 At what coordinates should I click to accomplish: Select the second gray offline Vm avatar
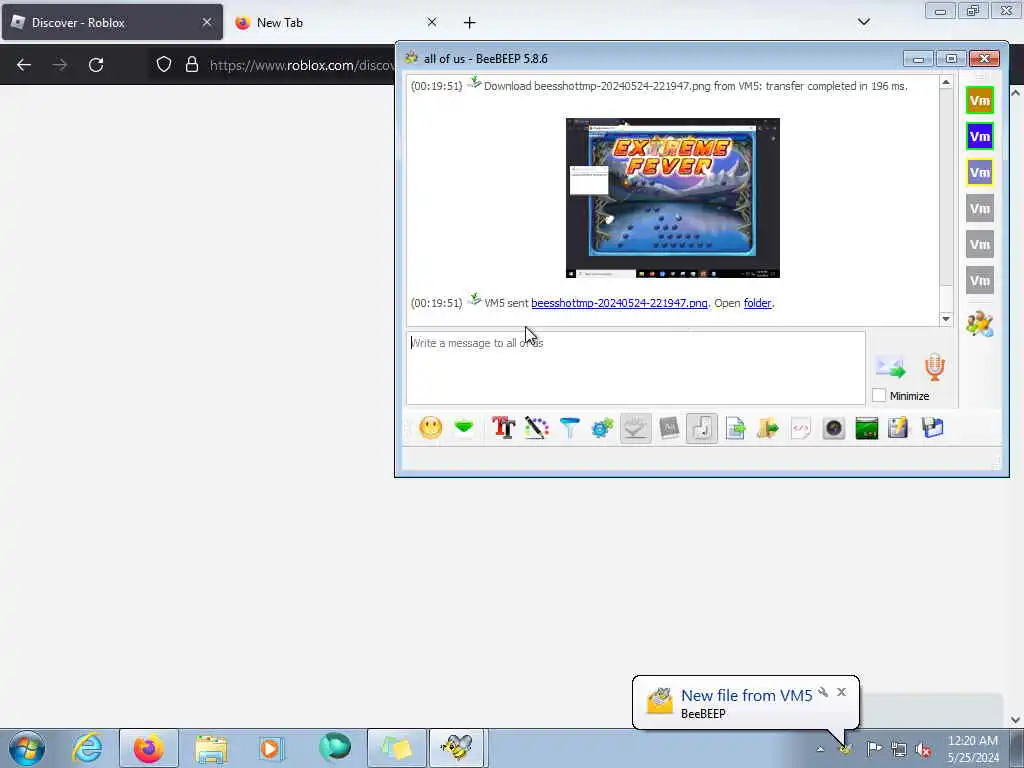click(x=980, y=245)
